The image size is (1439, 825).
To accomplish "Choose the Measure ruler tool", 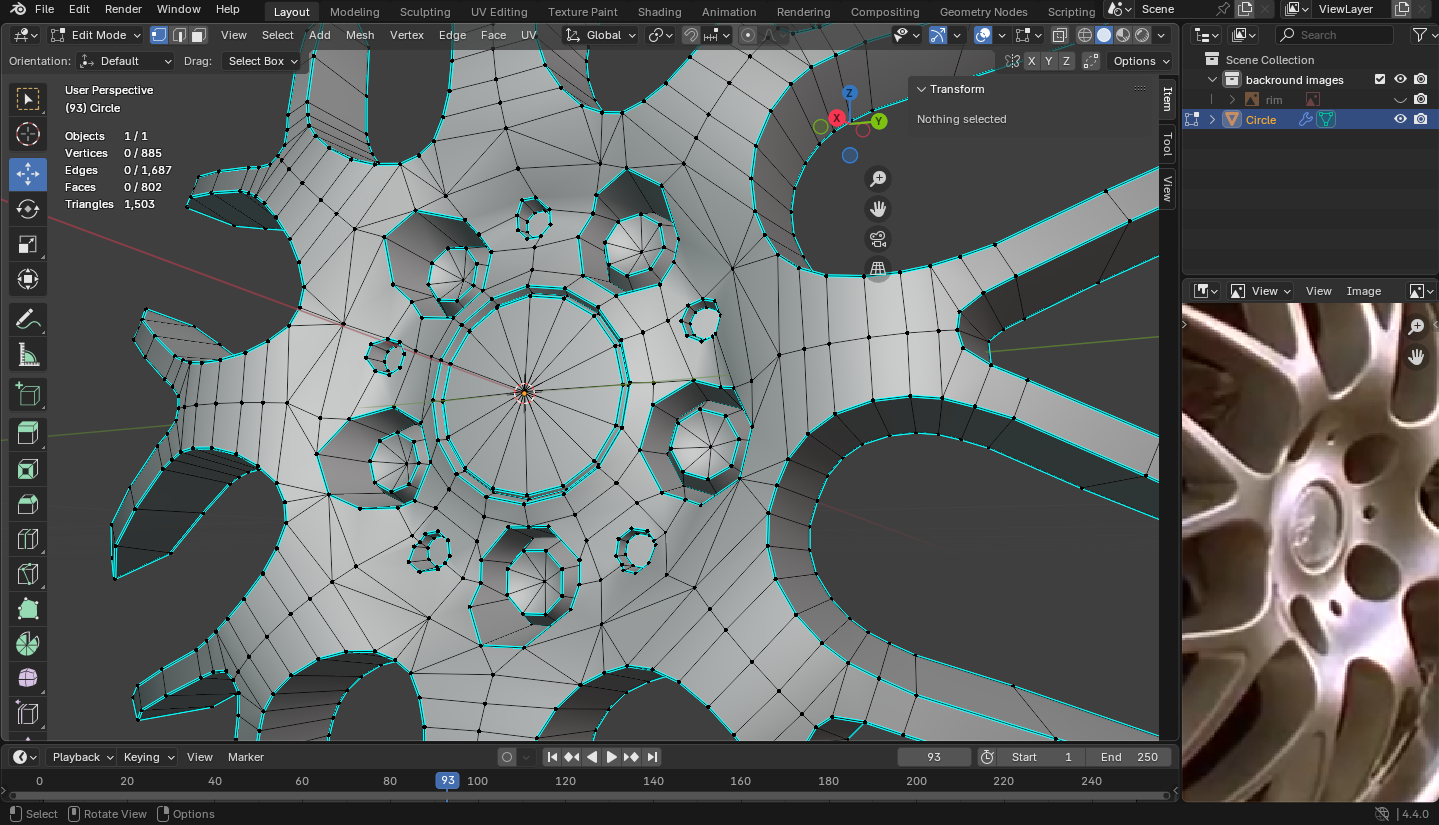I will coord(28,355).
